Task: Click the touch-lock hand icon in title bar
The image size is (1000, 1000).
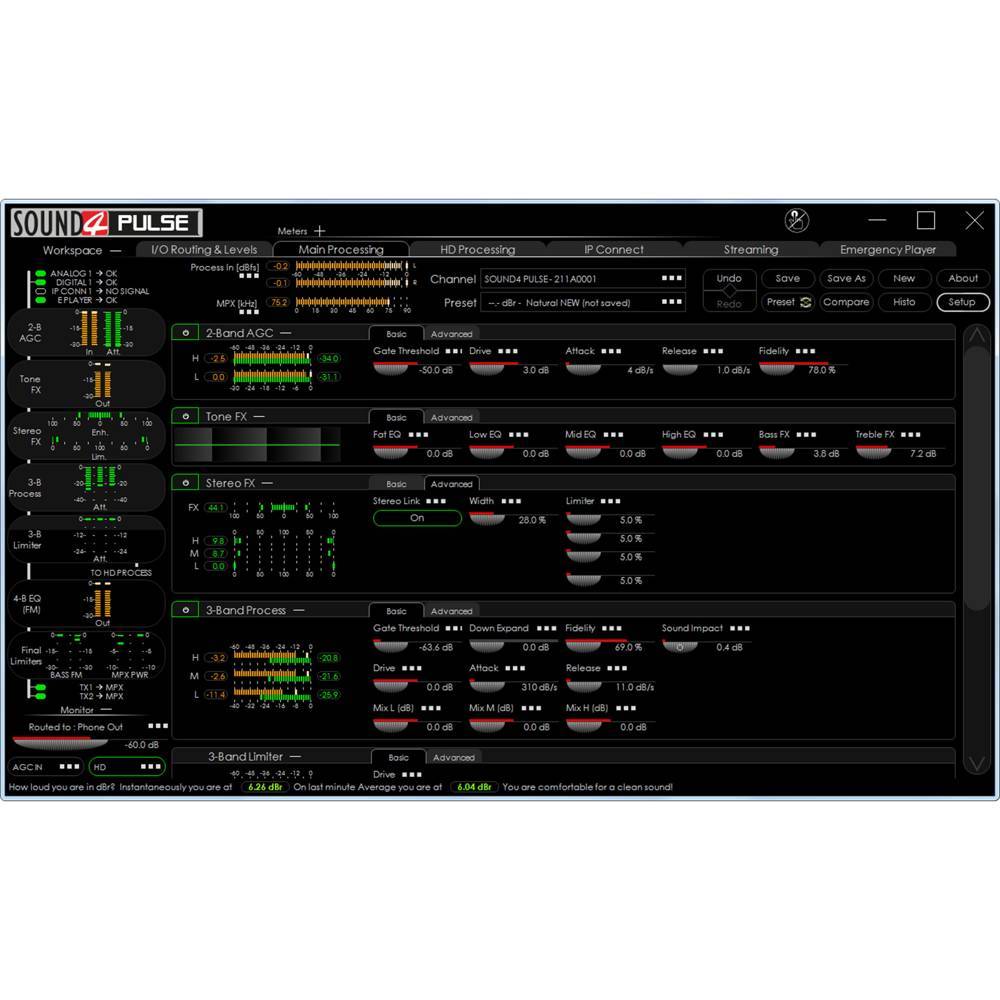Action: 797,221
